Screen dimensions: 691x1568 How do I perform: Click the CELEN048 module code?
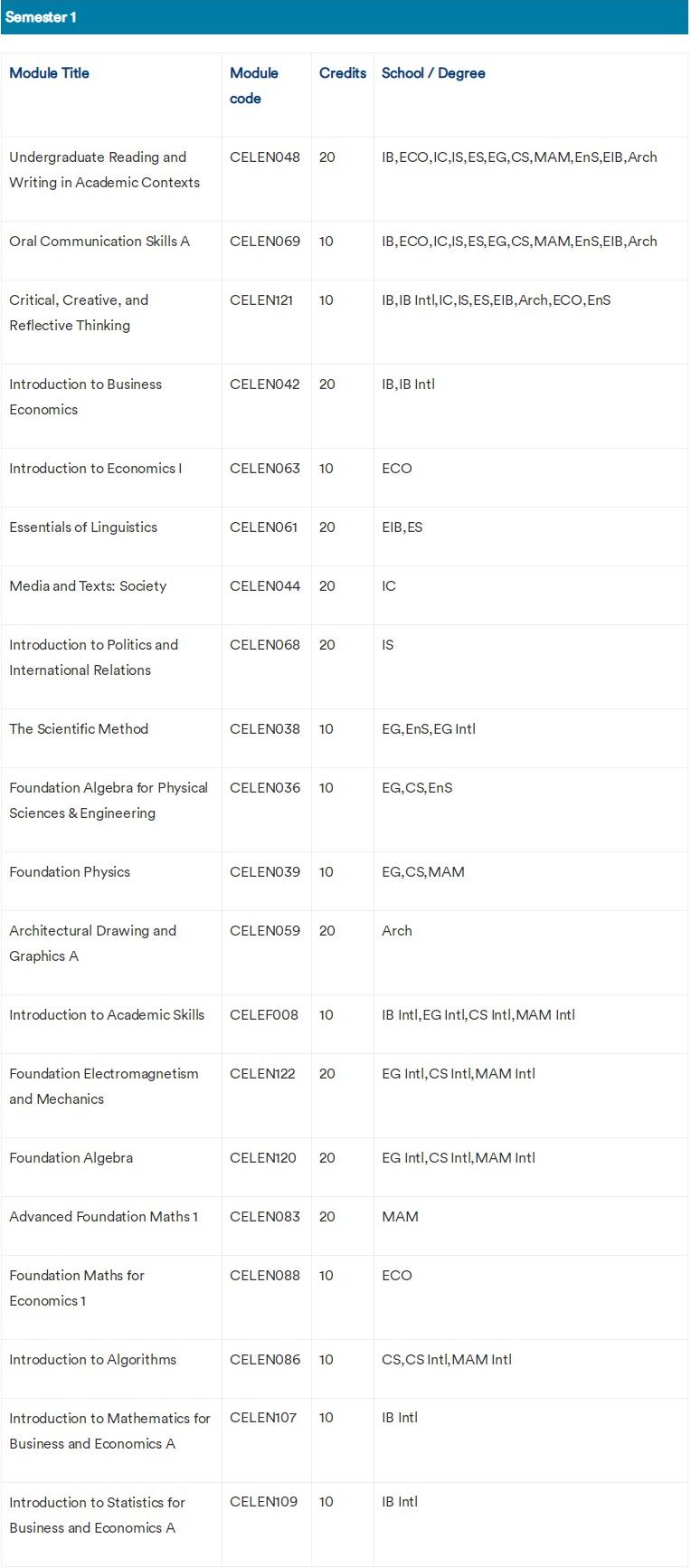(264, 157)
